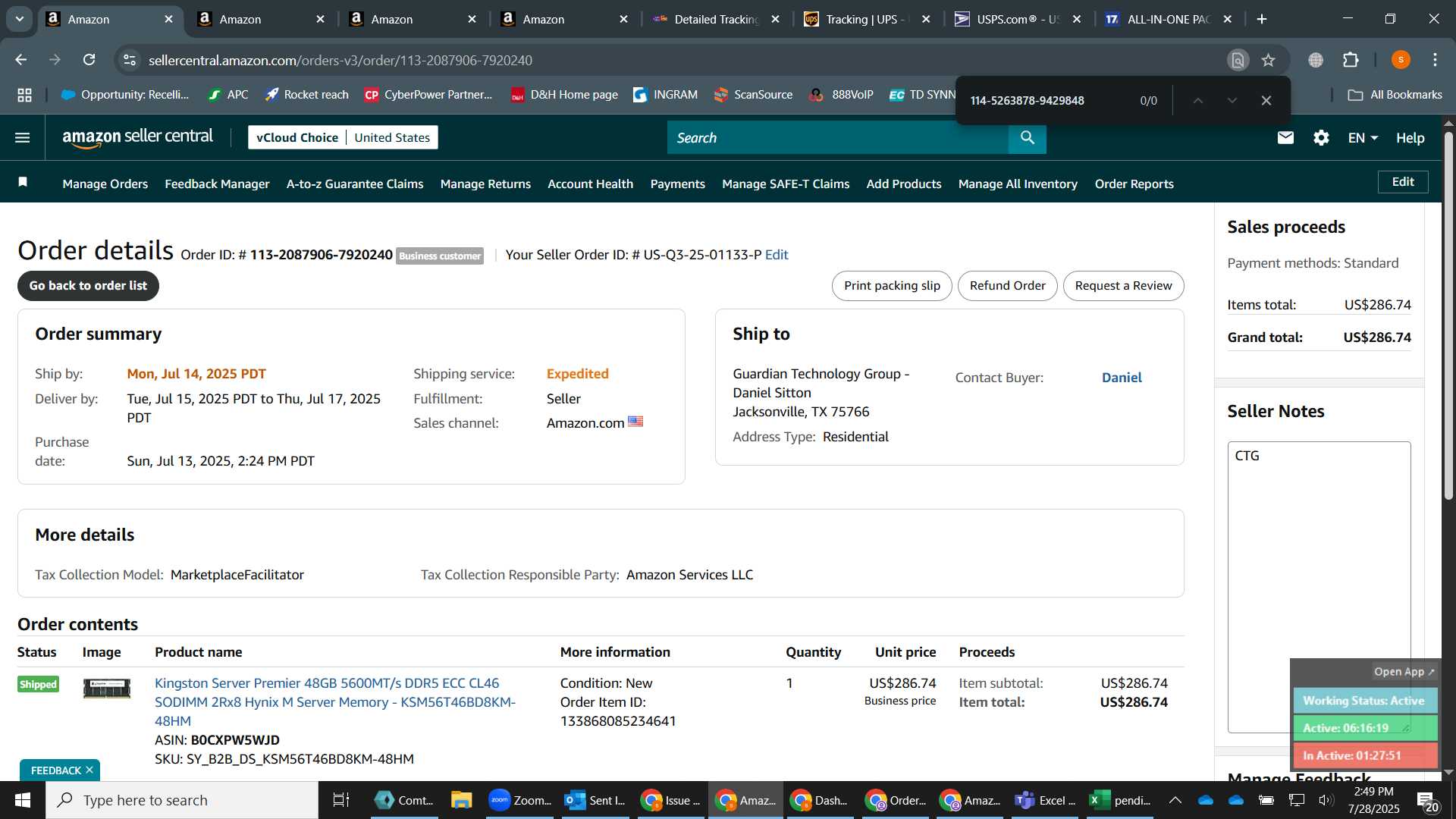This screenshot has width=1456, height=819.
Task: Open the tab search dropdown arrow
Action: [20, 19]
